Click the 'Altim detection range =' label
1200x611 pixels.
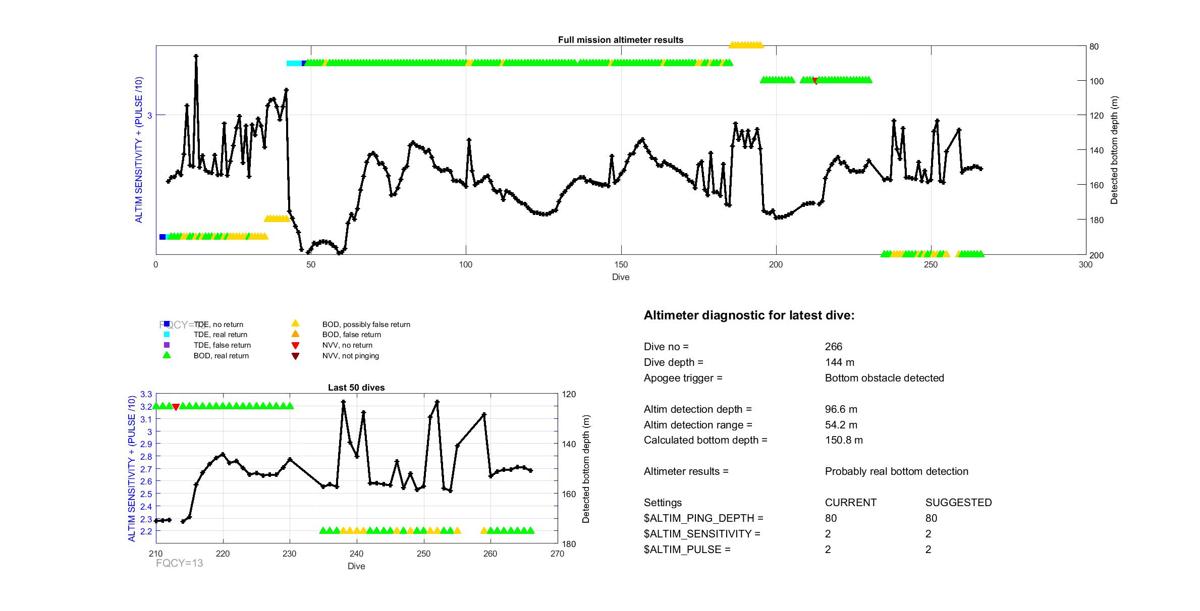pos(698,425)
